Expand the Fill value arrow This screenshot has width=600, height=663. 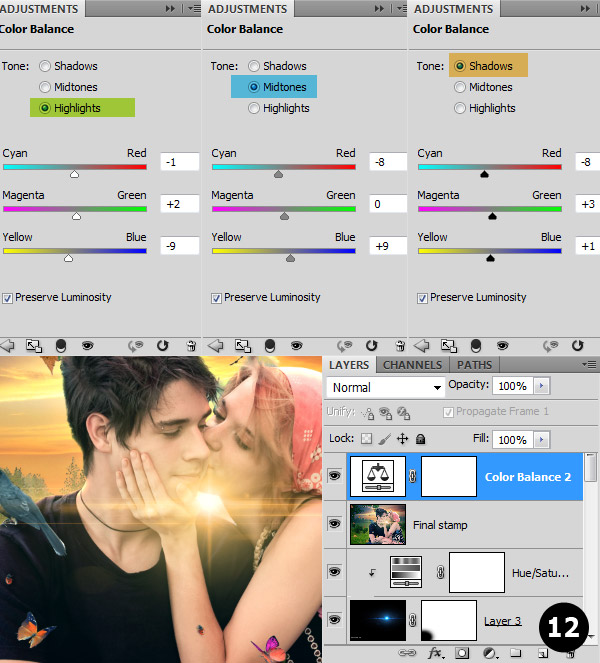(541, 439)
